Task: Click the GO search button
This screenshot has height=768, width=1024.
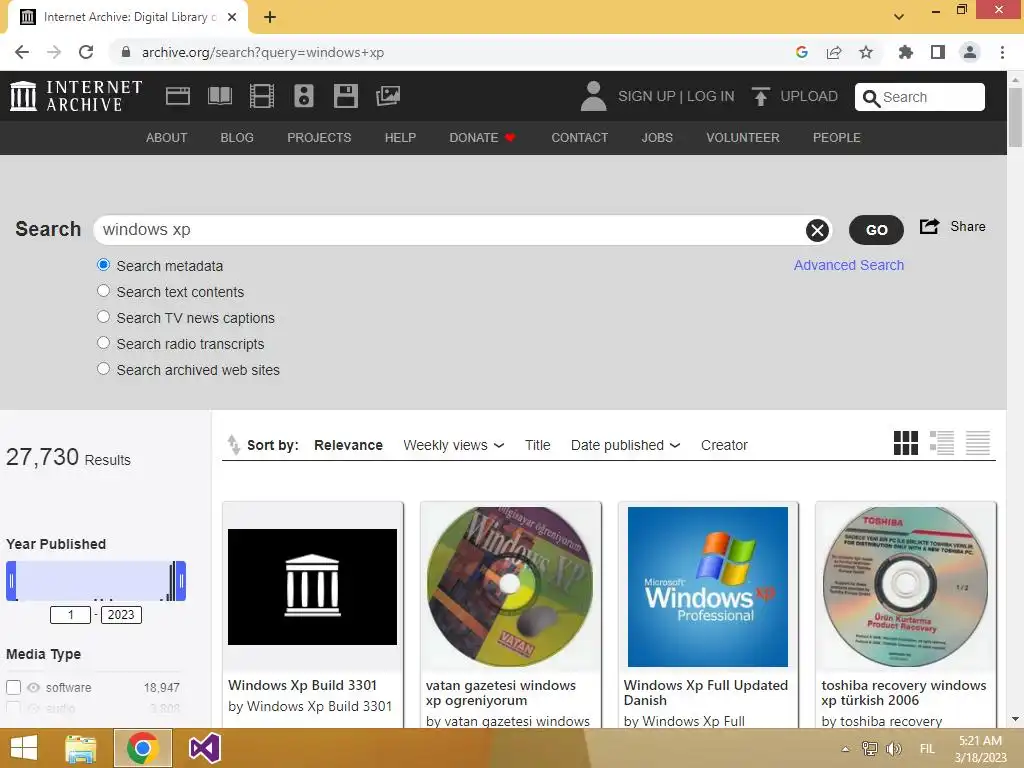Action: click(876, 230)
